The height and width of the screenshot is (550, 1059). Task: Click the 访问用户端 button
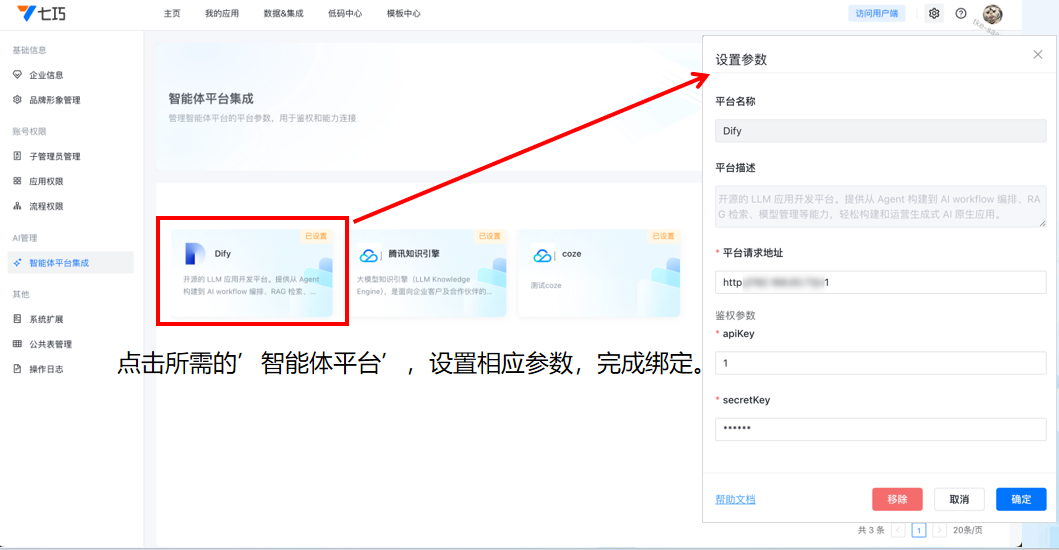pyautogui.click(x=877, y=14)
